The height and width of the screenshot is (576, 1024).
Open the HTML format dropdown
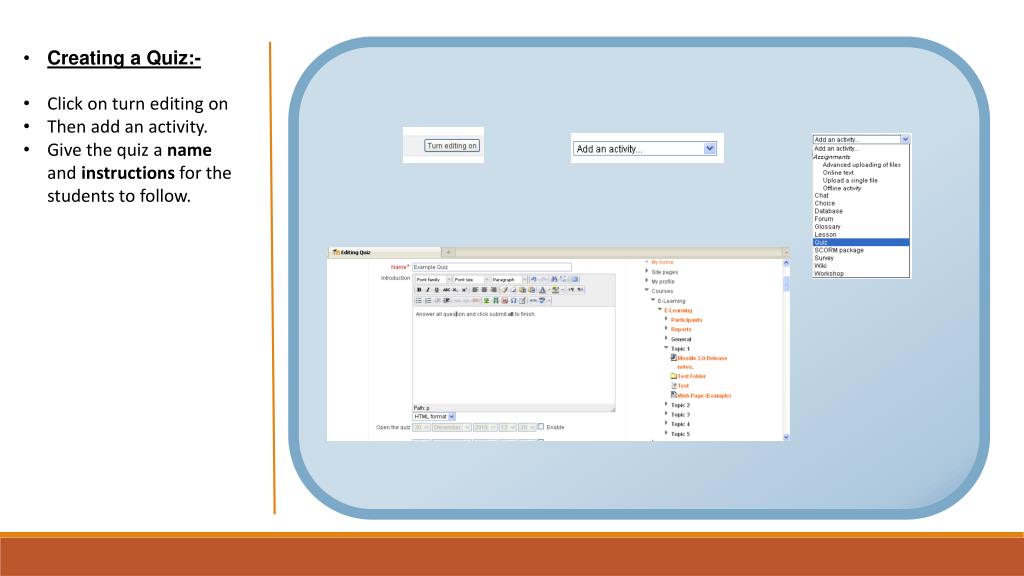434,416
